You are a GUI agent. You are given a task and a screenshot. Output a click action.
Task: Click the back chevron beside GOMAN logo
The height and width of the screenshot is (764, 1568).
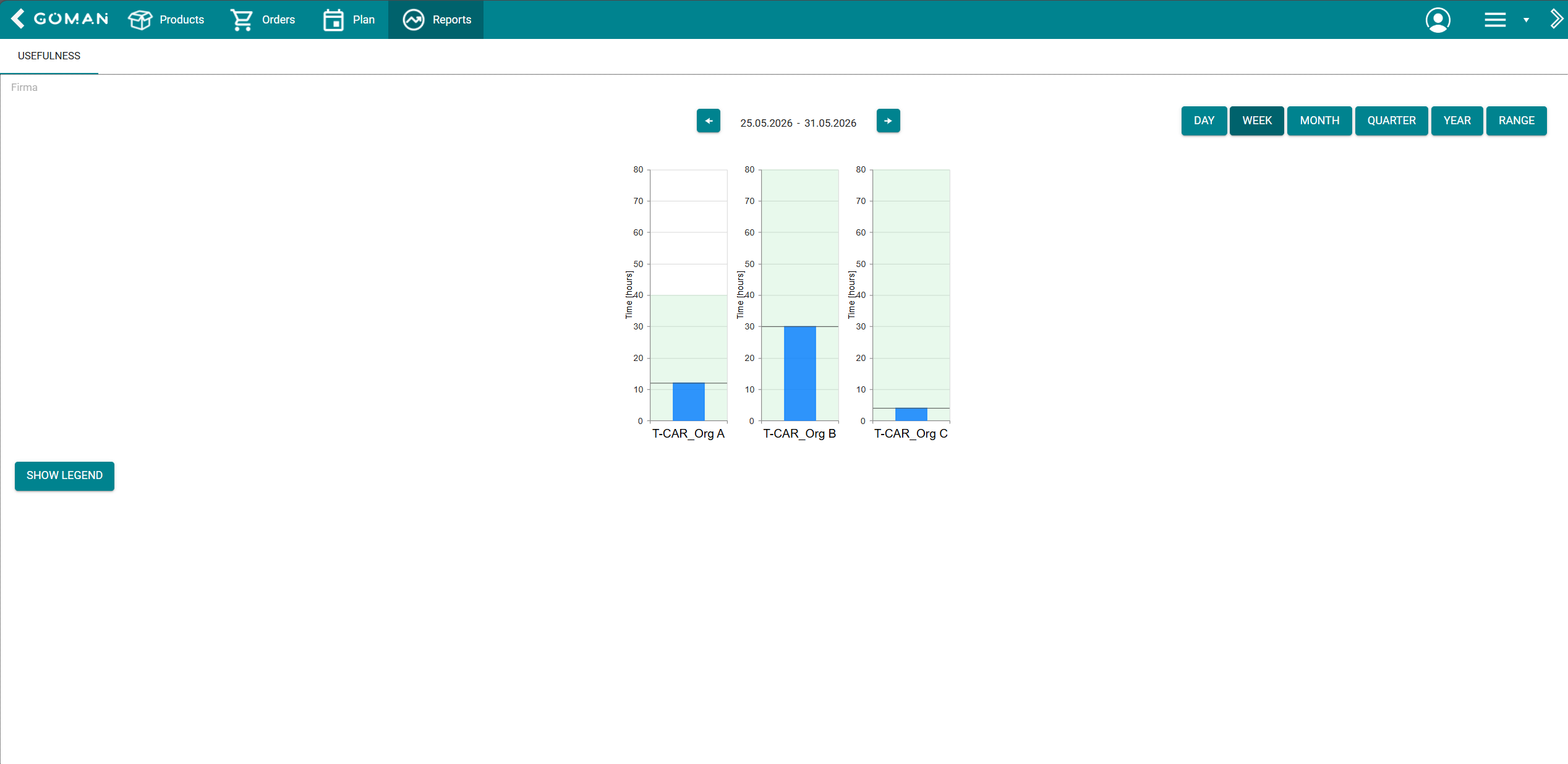coord(18,19)
